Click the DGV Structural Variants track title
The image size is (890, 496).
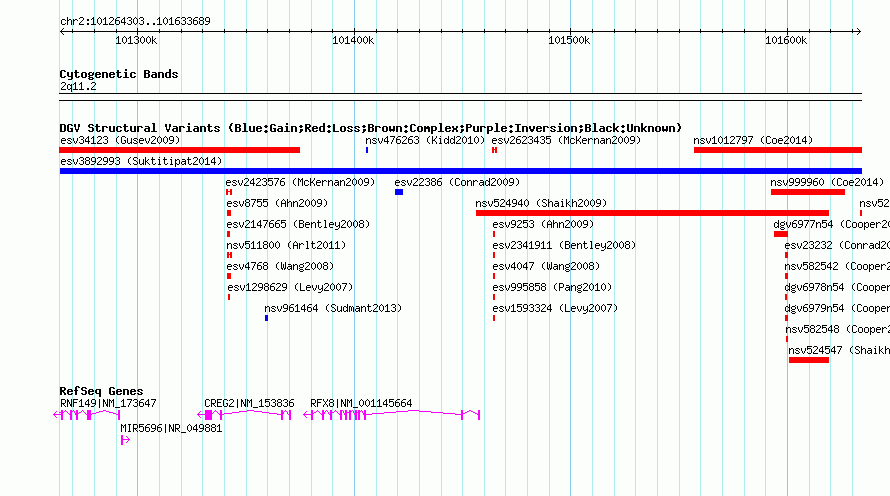pos(371,128)
